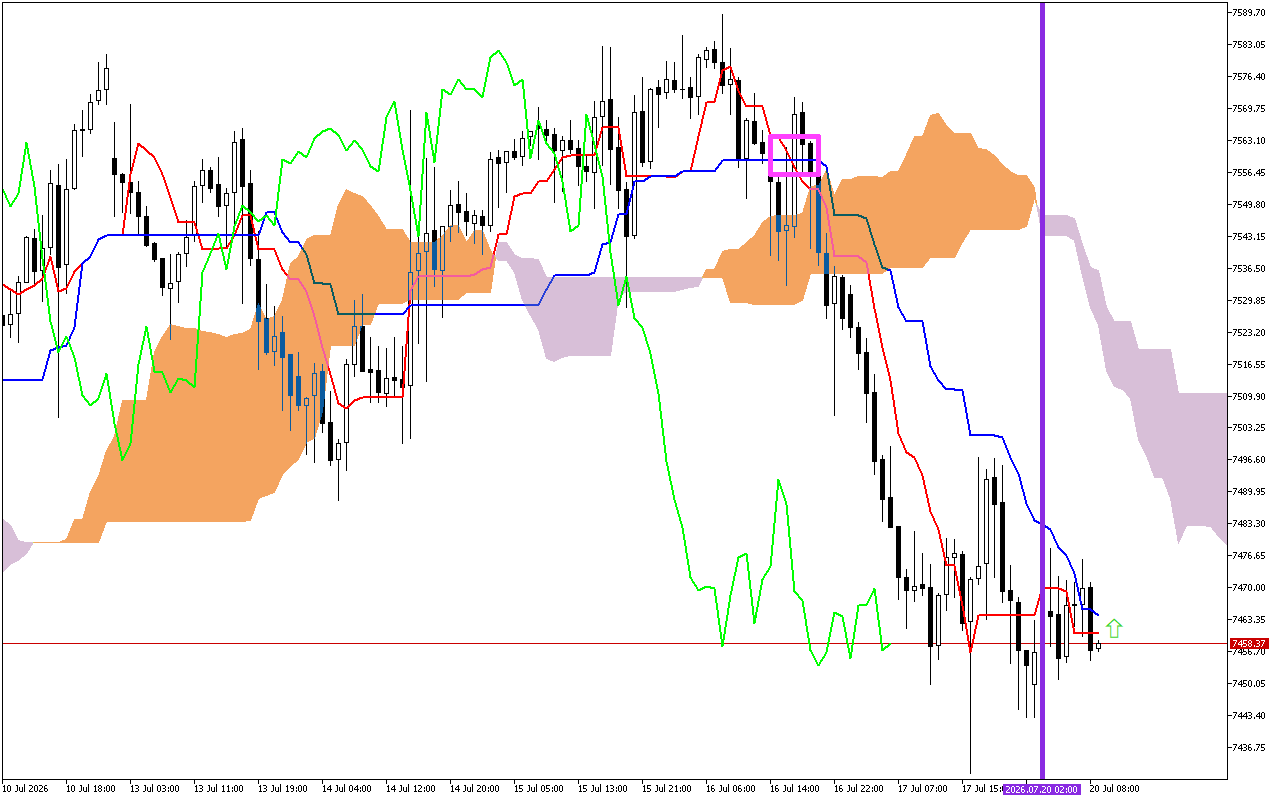Click the 7549.80 price scale label
The width and height of the screenshot is (1280, 800).
click(x=1250, y=205)
